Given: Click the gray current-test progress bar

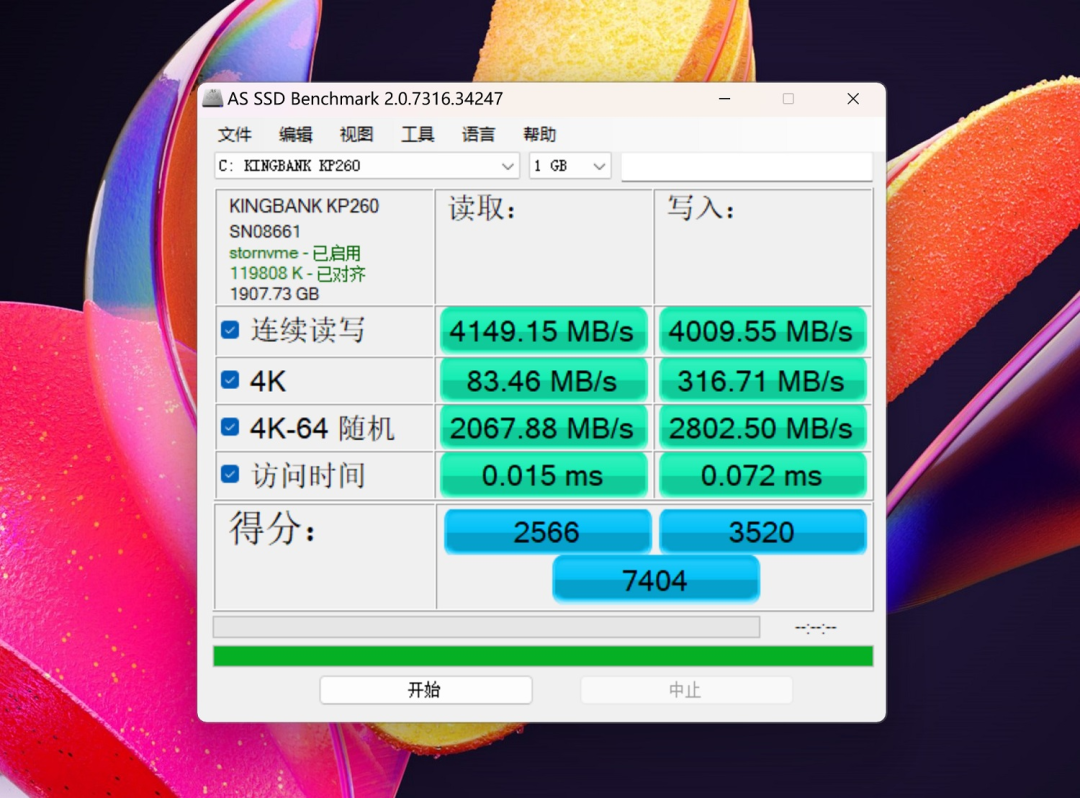Looking at the screenshot, I should [x=486, y=627].
